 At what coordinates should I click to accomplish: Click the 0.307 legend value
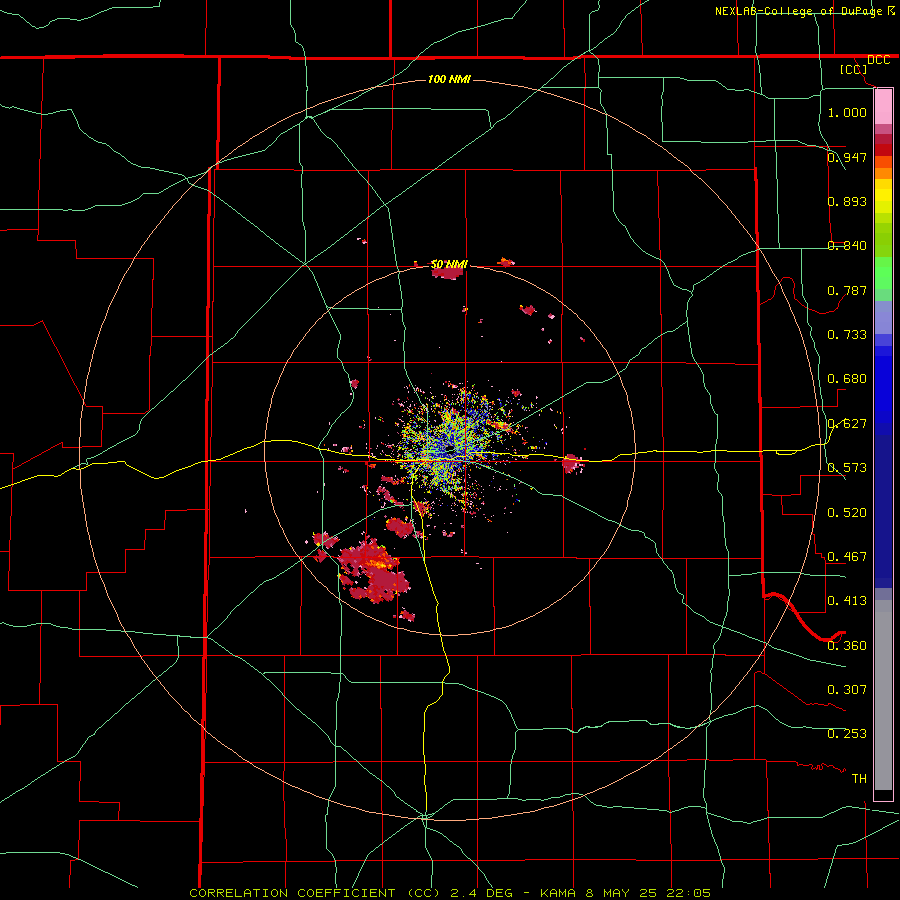point(847,690)
